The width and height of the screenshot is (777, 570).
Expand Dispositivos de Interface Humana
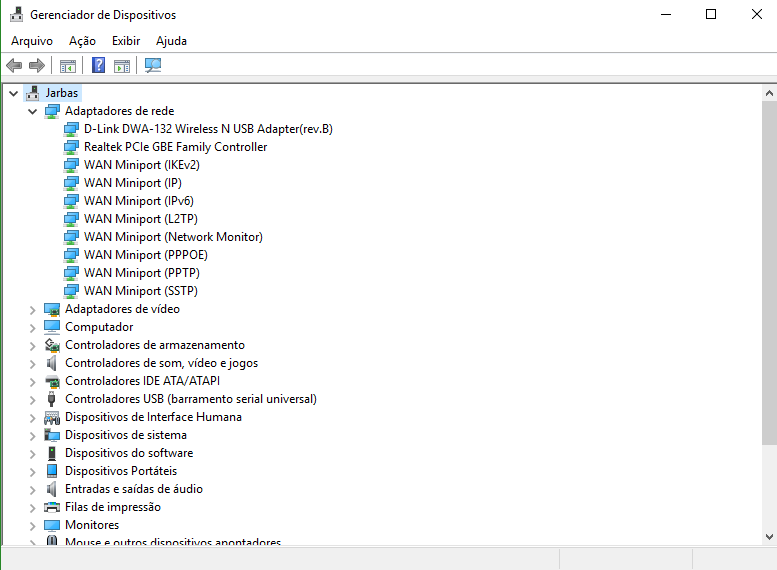(x=33, y=418)
